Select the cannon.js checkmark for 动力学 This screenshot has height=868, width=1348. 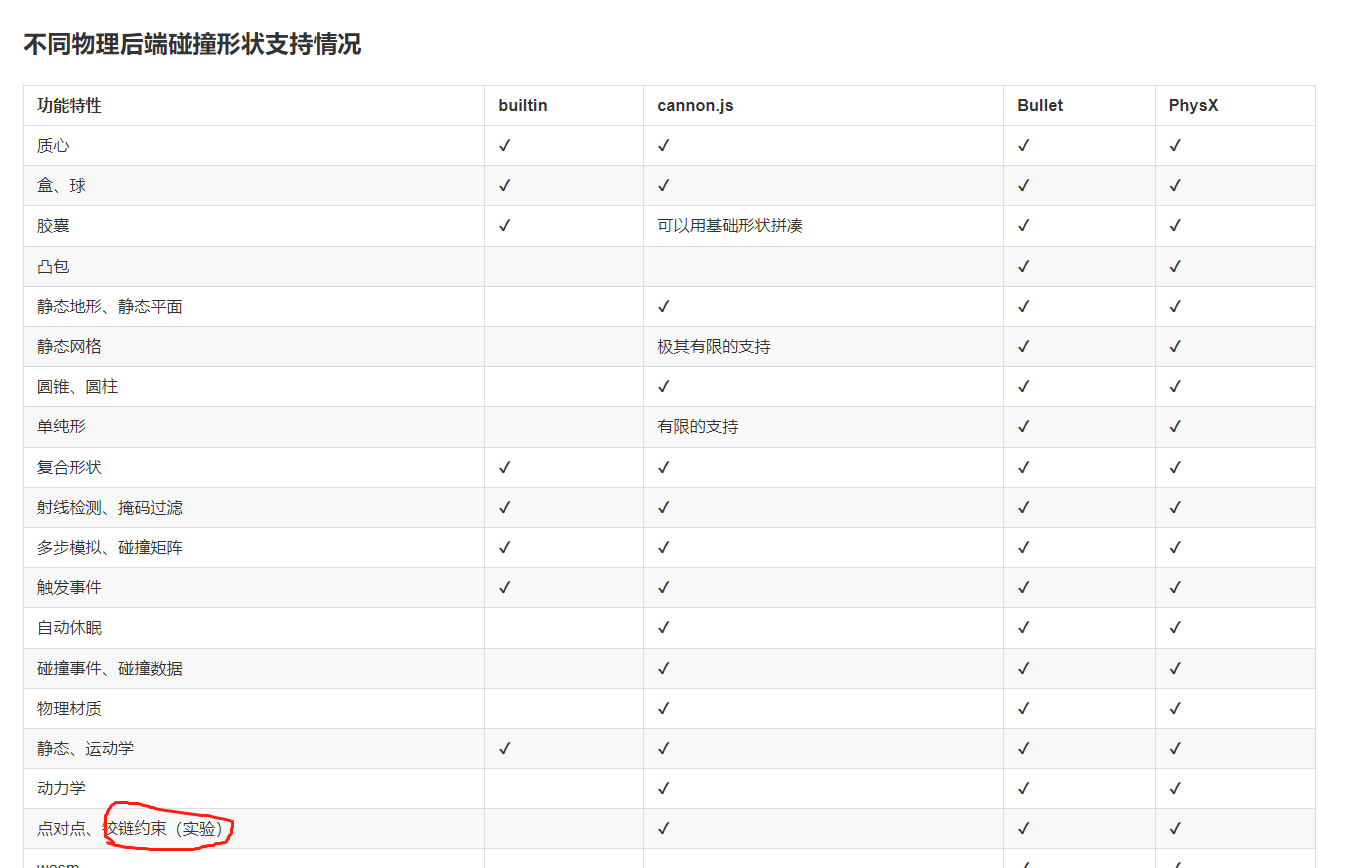(x=664, y=789)
